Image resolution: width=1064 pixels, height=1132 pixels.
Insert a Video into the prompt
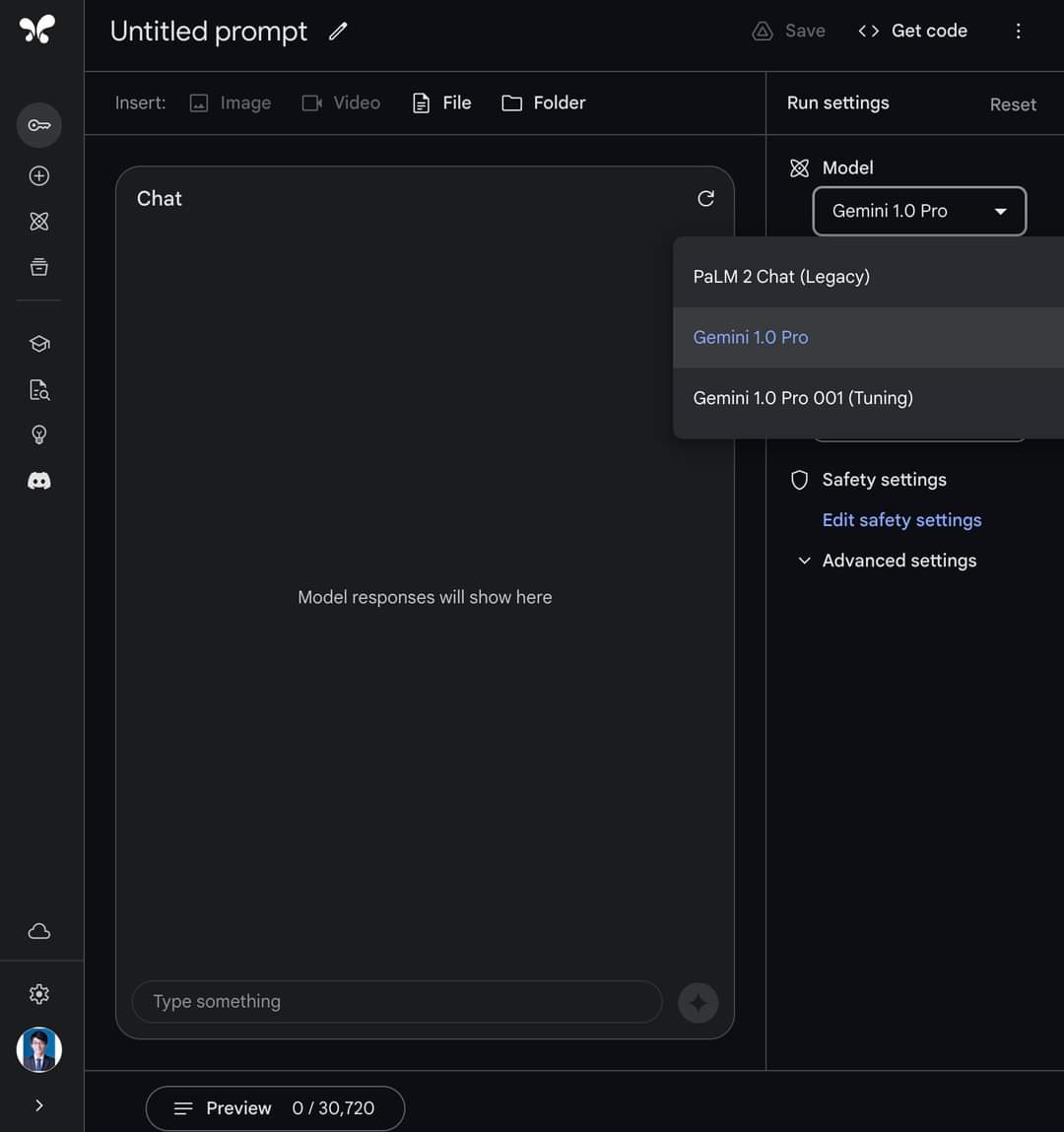341,102
